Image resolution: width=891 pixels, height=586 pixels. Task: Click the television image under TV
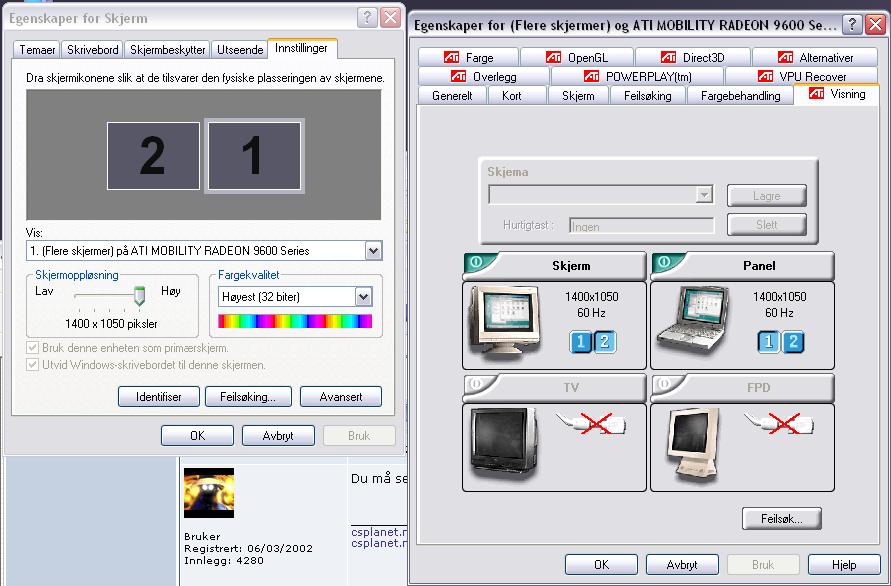[504, 445]
